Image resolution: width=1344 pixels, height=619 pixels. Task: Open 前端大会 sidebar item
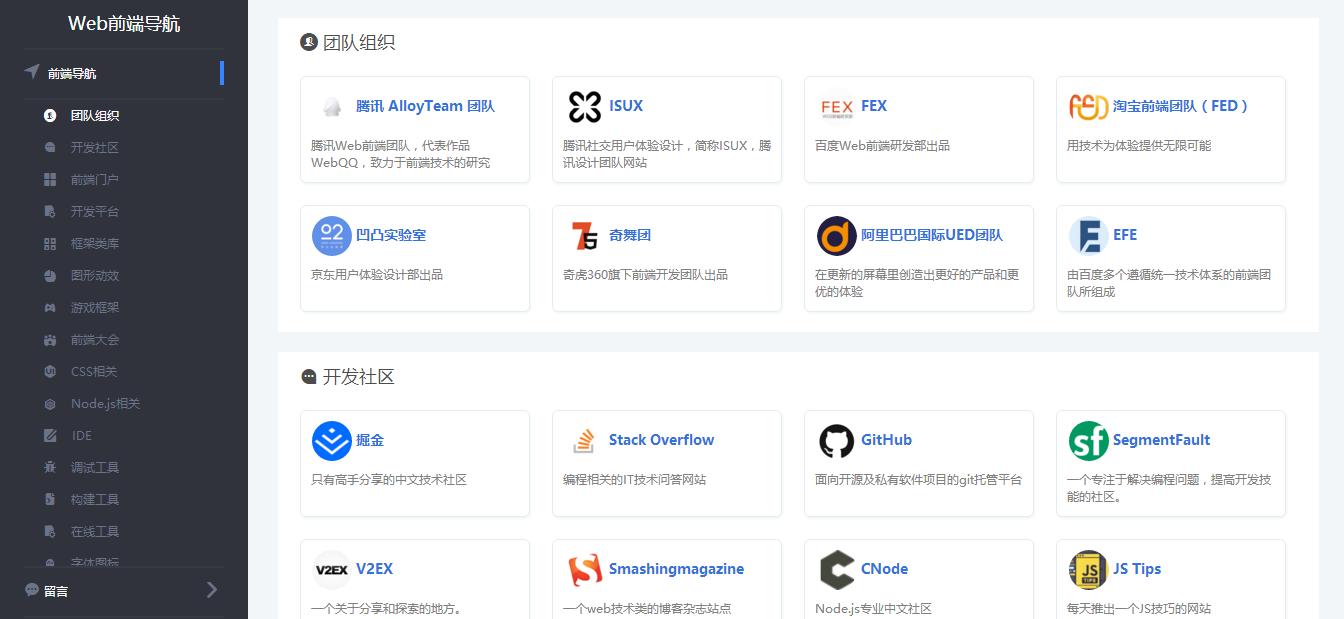coord(95,340)
